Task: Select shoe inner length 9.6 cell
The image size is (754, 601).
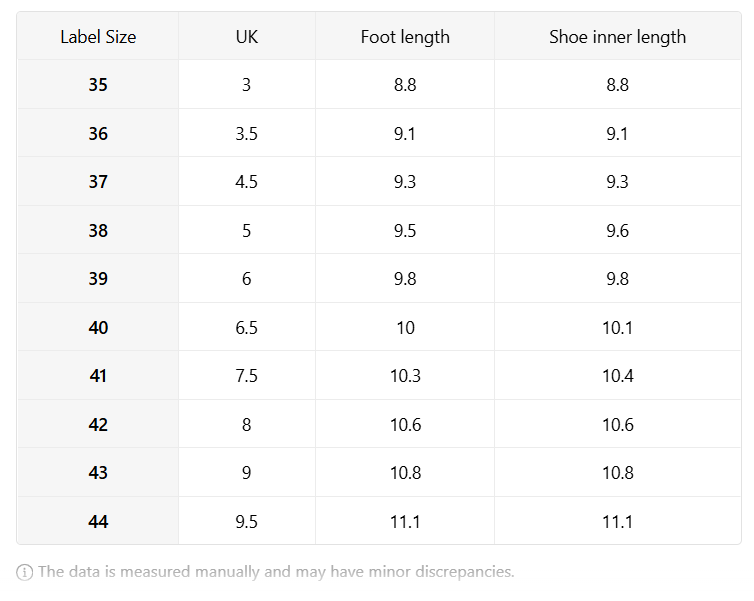Action: click(x=617, y=230)
